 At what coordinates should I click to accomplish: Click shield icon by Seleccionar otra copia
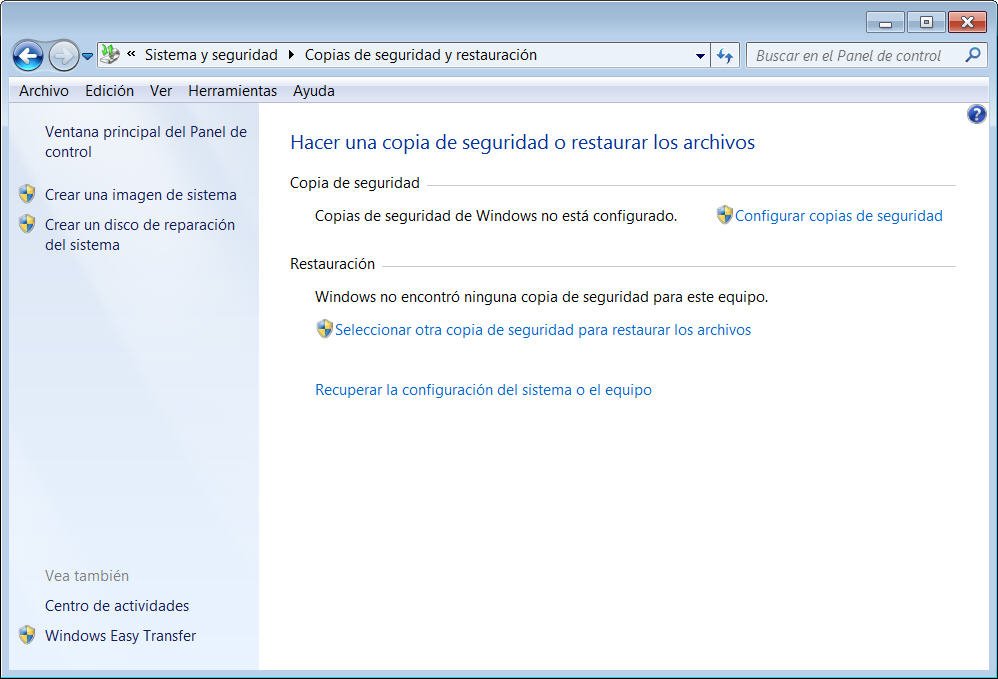pos(325,328)
